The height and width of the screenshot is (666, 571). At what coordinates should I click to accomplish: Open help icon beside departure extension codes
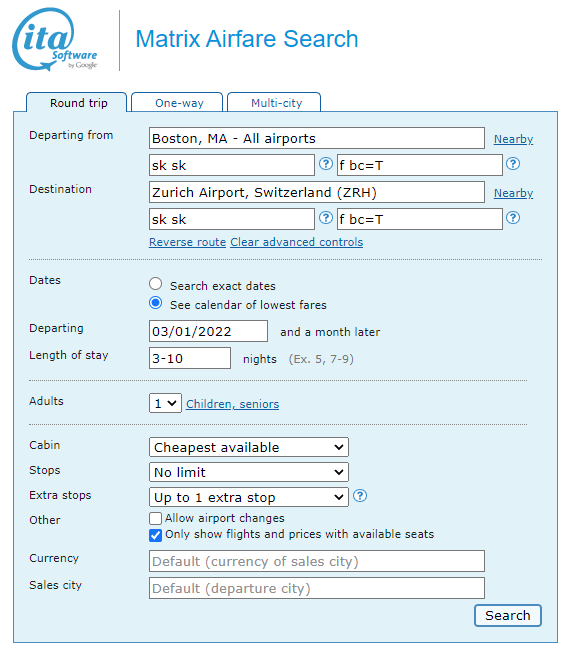coord(513,164)
